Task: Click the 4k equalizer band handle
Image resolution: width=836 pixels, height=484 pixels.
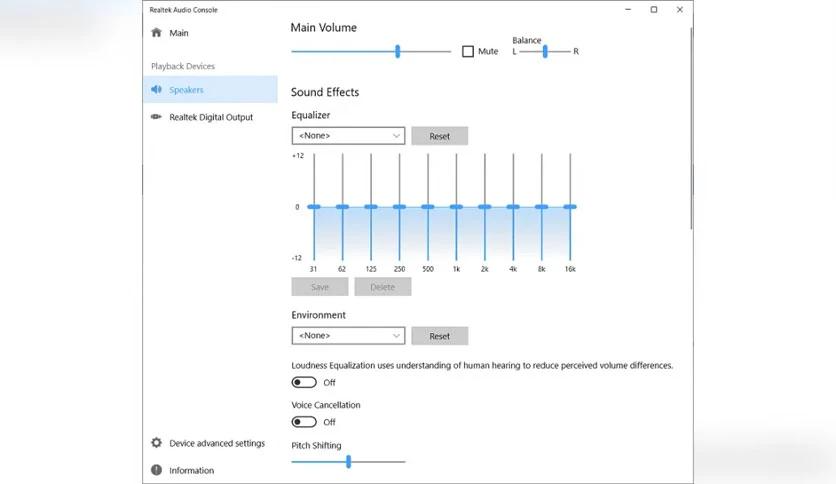Action: [x=513, y=207]
